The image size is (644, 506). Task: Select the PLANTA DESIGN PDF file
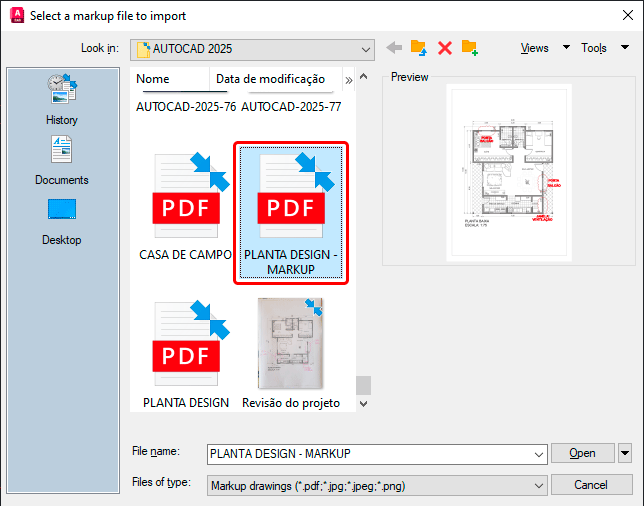click(186, 355)
